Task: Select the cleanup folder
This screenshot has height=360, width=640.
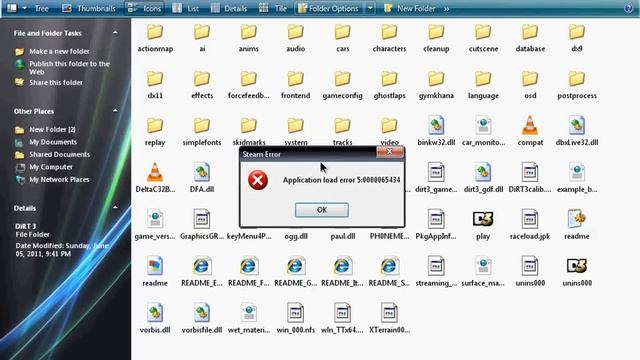Action: 436,38
